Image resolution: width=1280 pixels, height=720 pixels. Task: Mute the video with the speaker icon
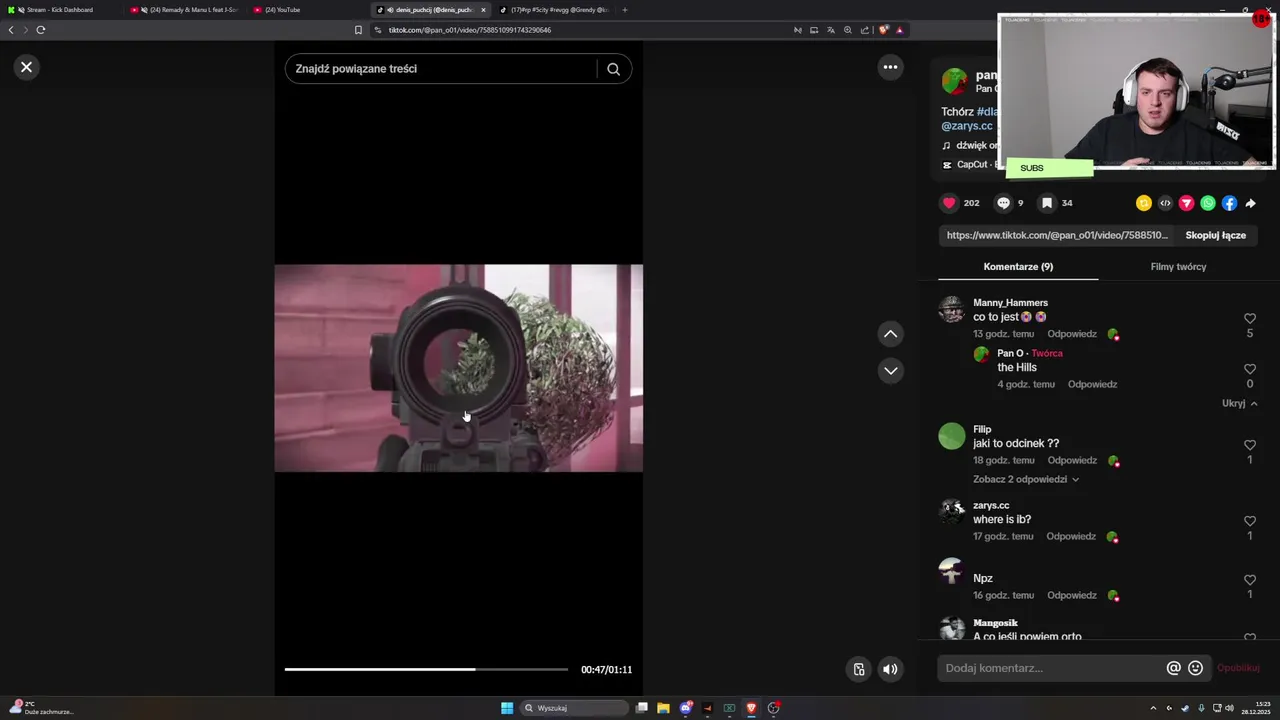890,670
